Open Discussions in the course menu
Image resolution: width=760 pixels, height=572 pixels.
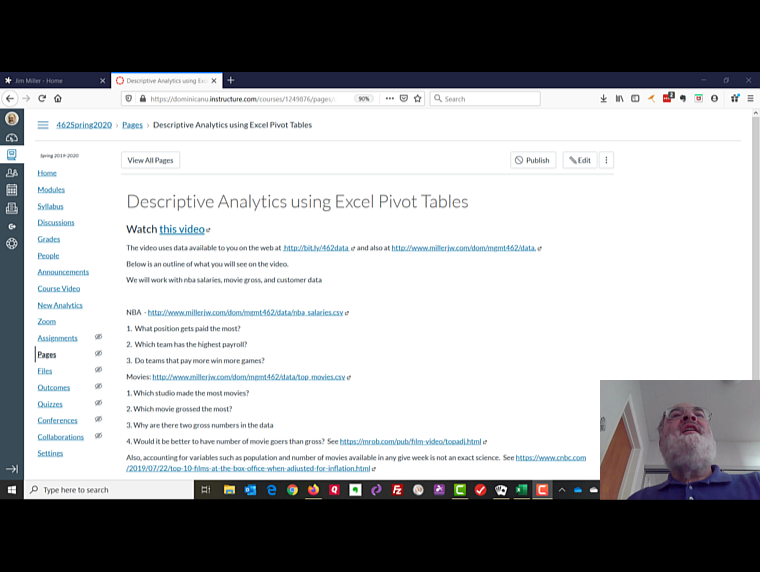click(56, 222)
